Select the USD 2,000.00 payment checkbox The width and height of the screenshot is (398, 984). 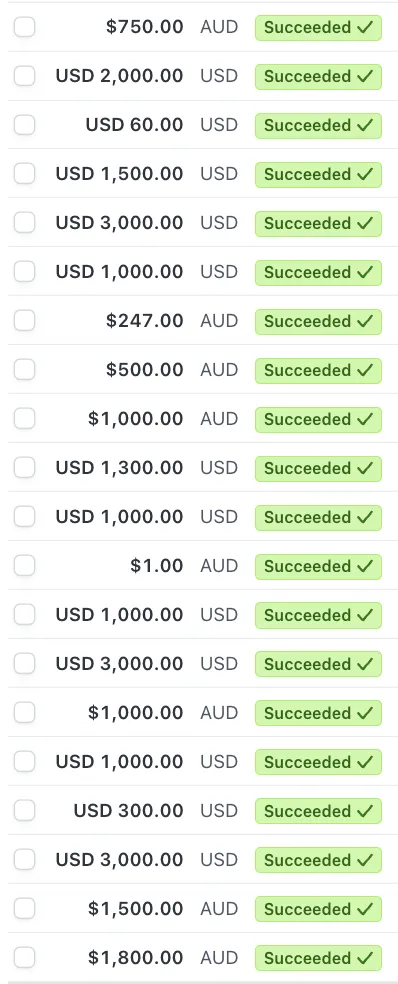(x=24, y=76)
